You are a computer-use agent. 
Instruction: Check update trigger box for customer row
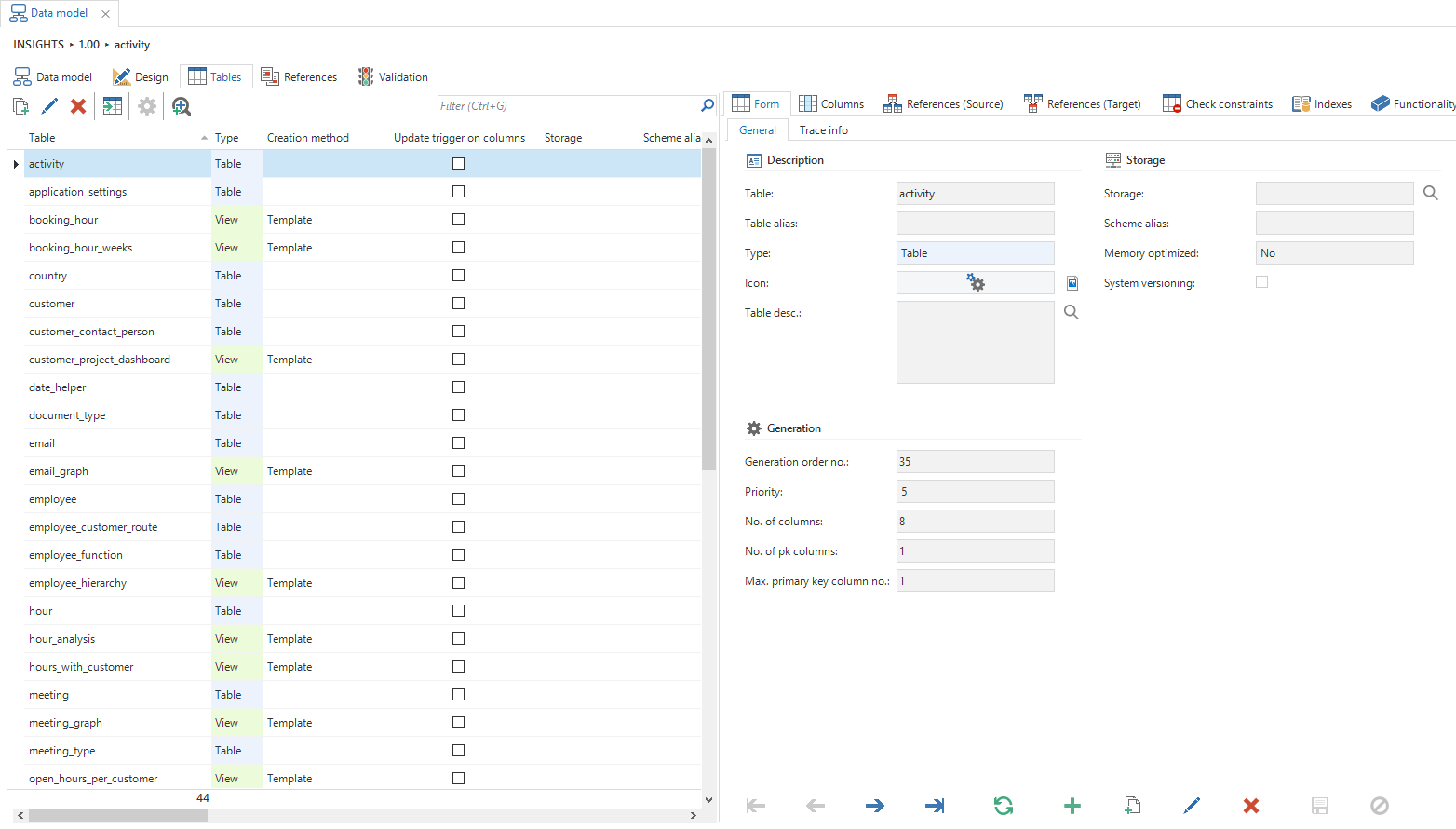[458, 304]
